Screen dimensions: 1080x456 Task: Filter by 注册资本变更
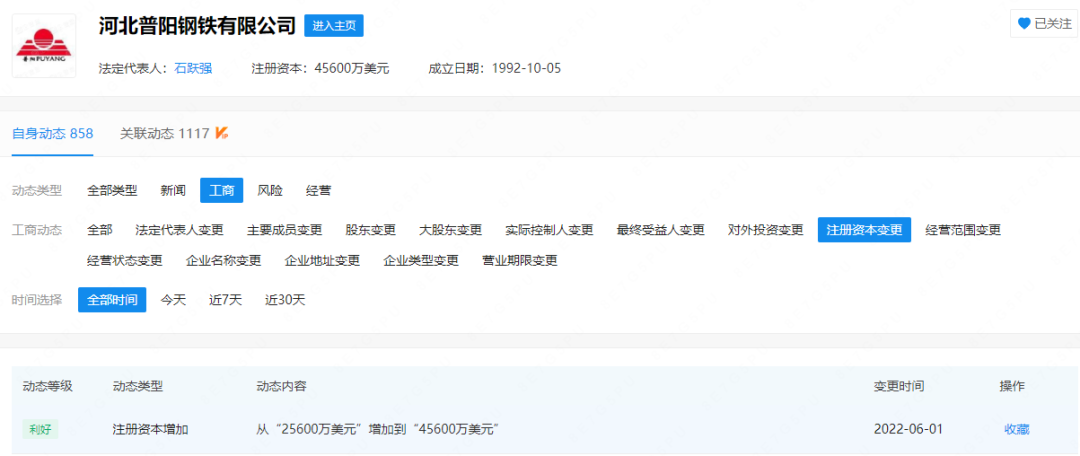coord(864,230)
